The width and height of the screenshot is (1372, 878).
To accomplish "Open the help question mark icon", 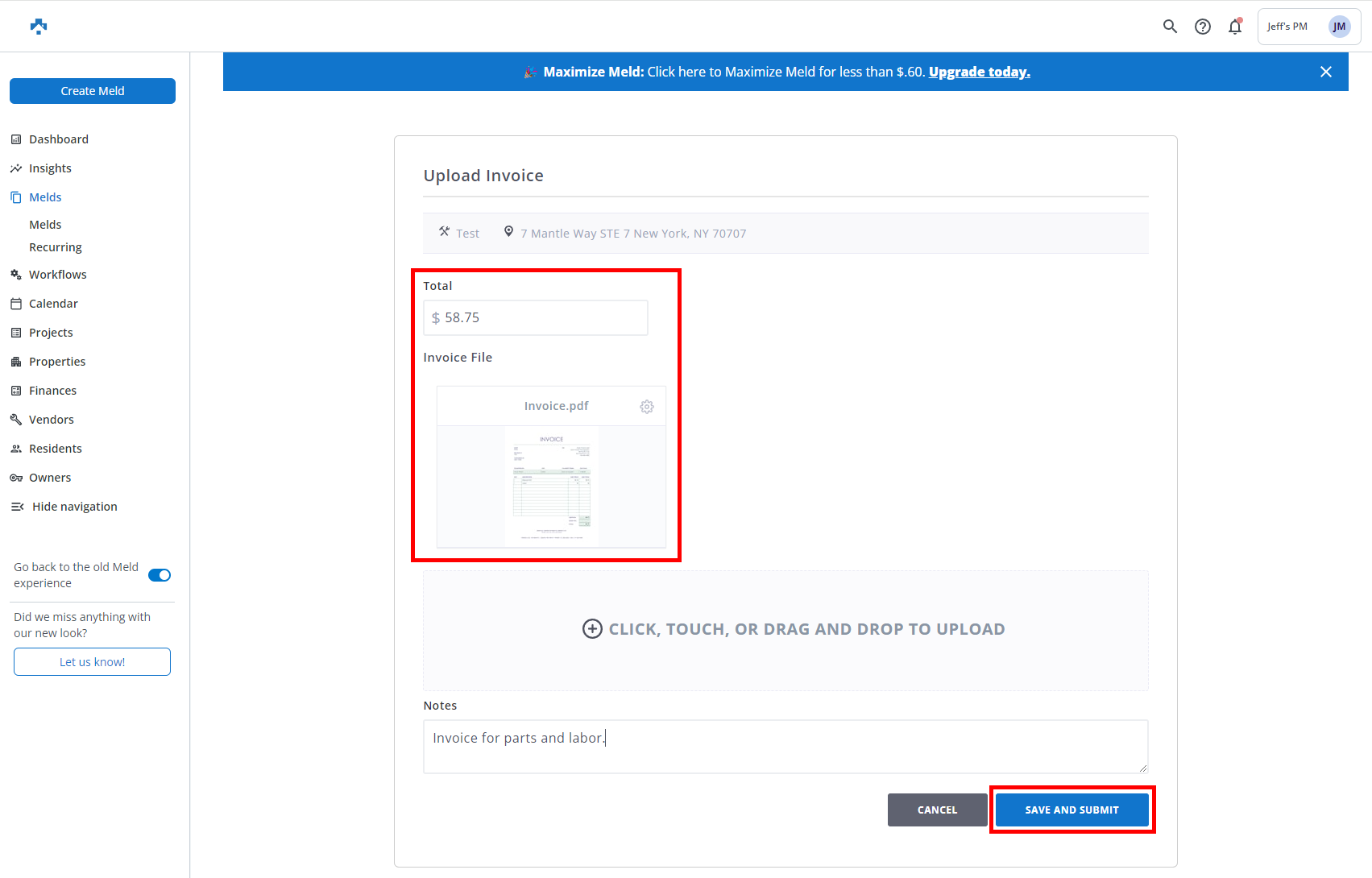I will click(1202, 27).
